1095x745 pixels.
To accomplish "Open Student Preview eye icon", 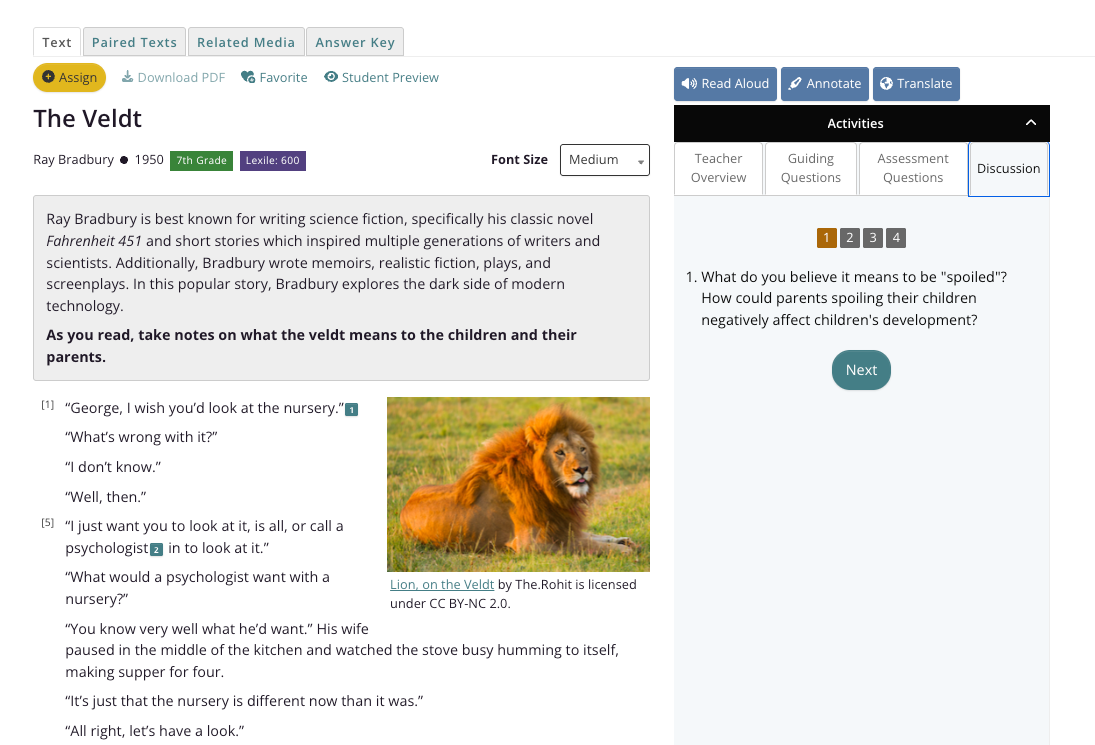I will coord(331,77).
